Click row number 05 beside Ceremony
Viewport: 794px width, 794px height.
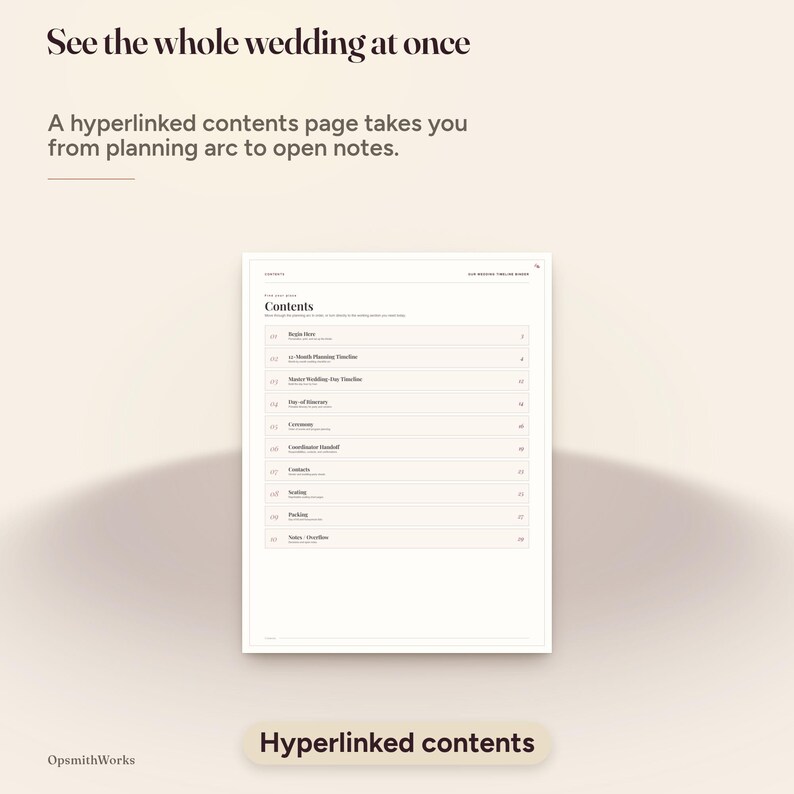[274, 426]
